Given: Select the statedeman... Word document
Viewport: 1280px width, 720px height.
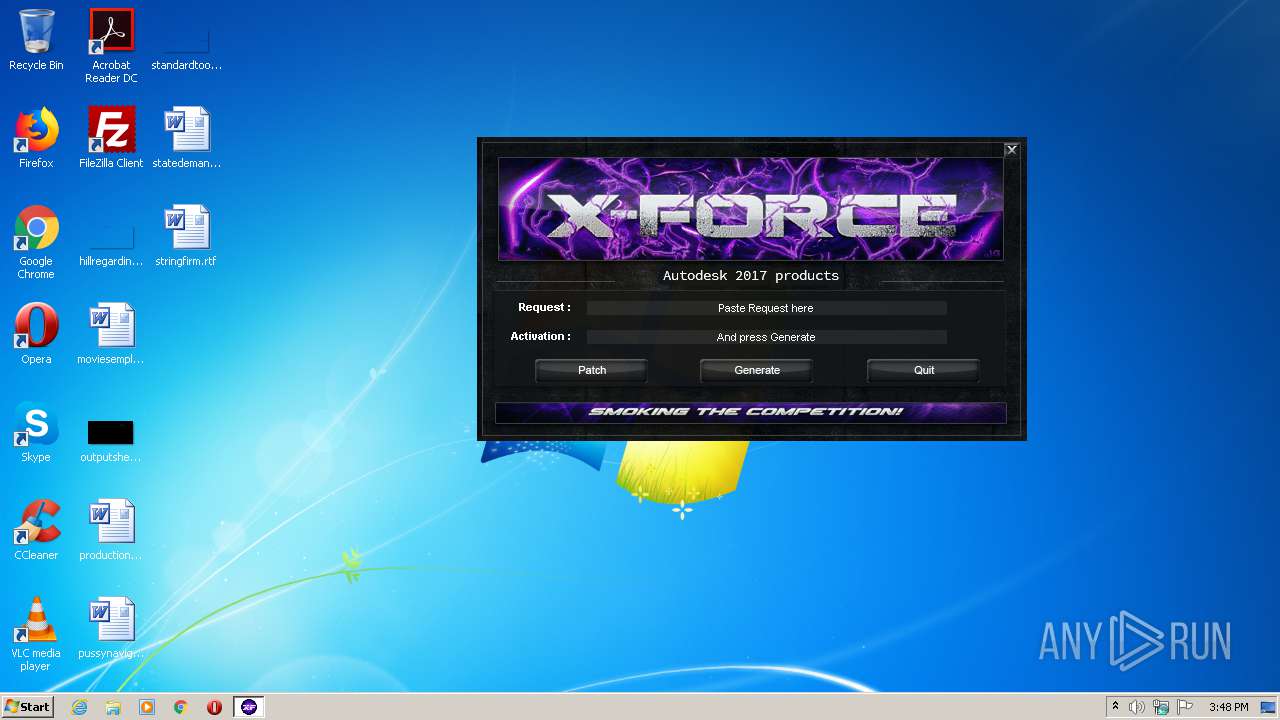Looking at the screenshot, I should click(x=186, y=139).
